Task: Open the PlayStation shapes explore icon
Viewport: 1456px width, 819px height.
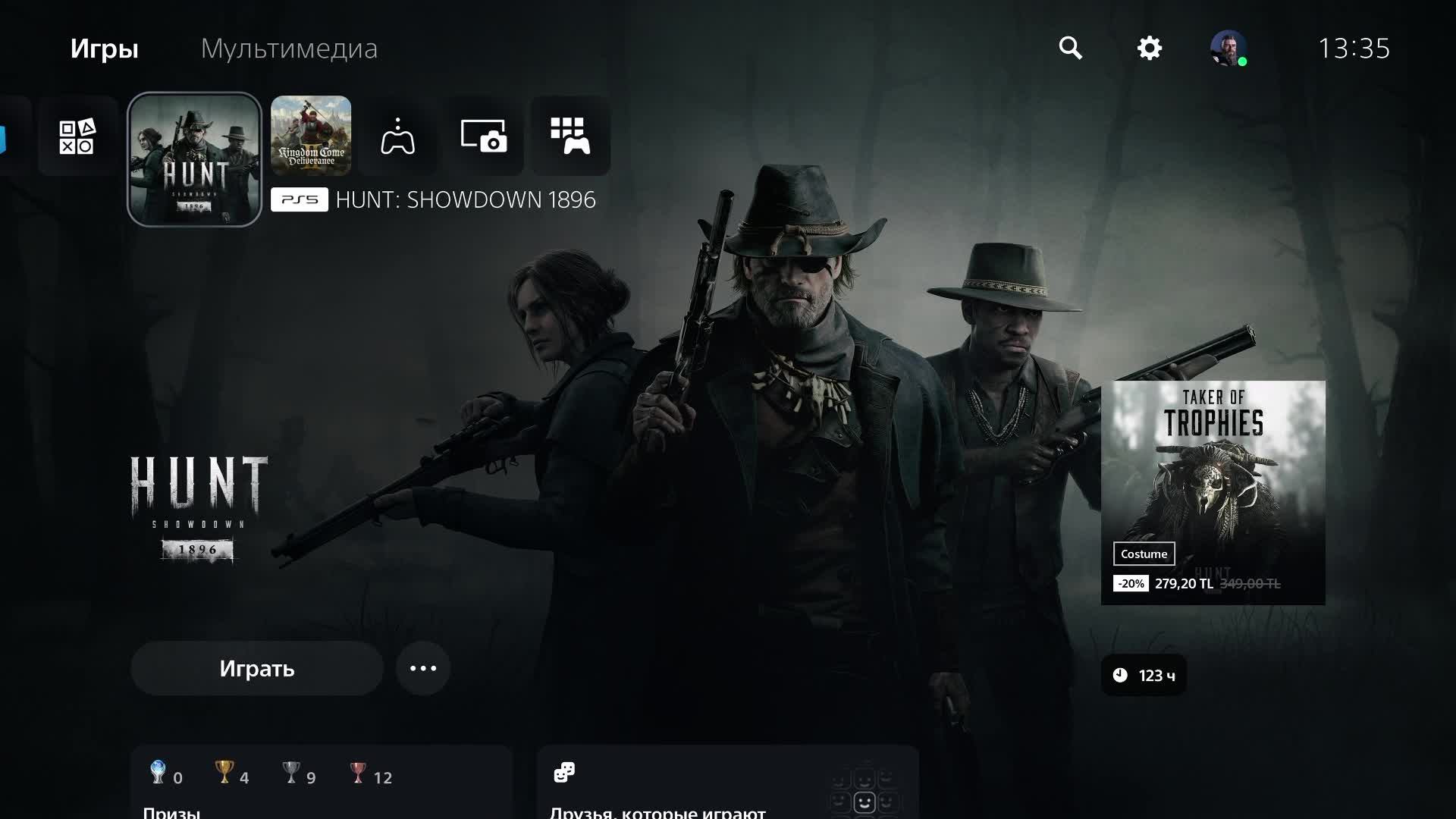Action: tap(77, 136)
